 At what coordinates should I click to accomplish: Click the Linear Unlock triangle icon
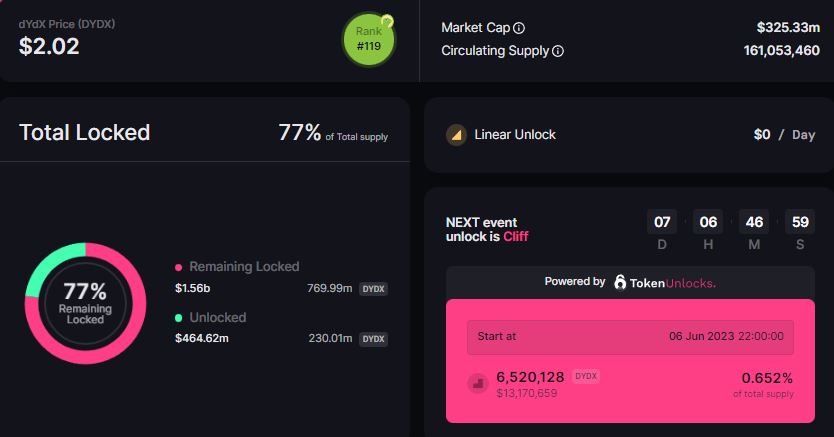pyautogui.click(x=456, y=134)
